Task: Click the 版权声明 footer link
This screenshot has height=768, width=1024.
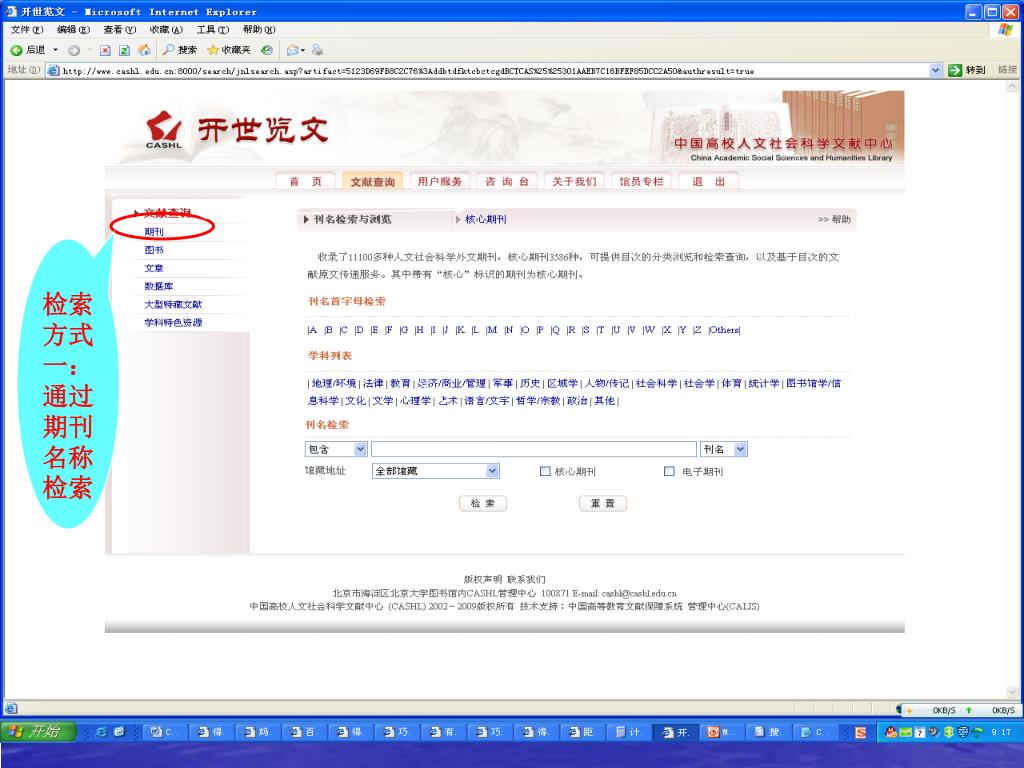Action: point(483,579)
